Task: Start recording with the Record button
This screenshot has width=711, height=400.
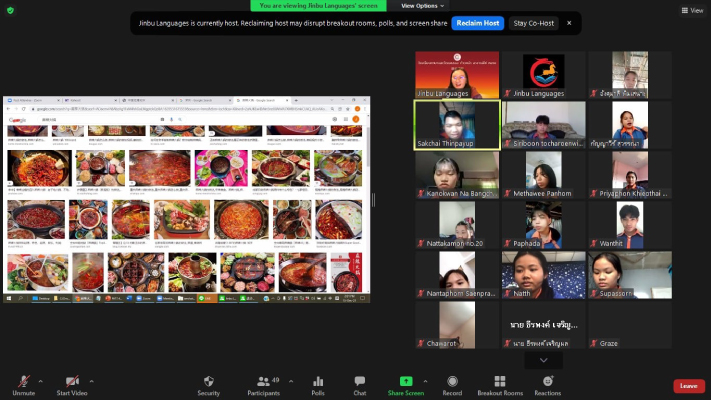Action: [x=452, y=384]
